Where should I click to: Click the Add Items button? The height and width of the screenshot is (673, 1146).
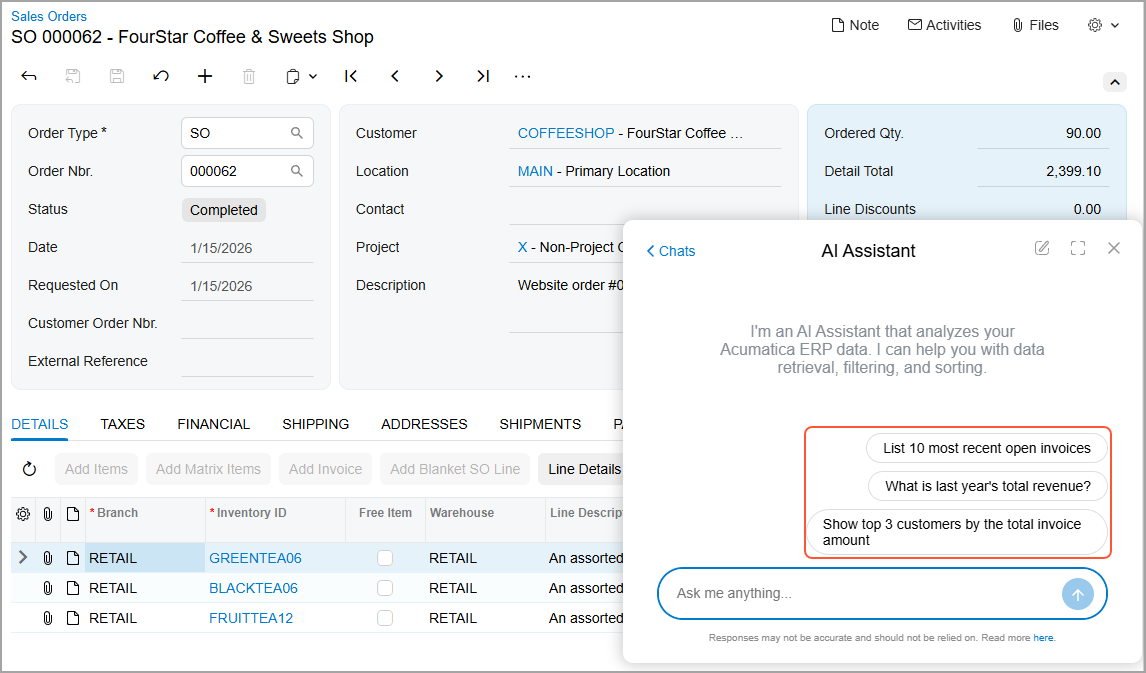(96, 469)
